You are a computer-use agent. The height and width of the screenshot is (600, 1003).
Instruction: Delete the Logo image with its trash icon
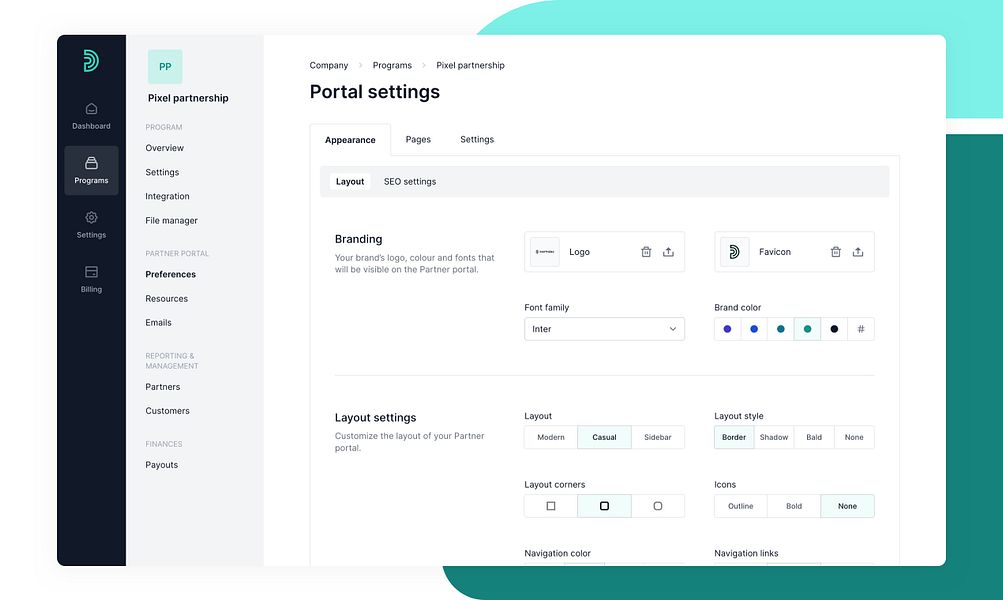click(646, 252)
